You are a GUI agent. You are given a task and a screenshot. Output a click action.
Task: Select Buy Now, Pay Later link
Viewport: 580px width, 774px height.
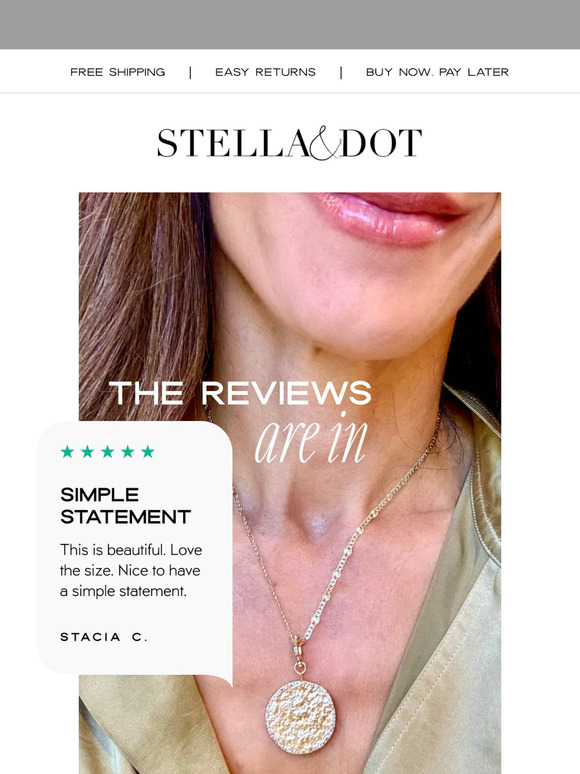coord(437,72)
